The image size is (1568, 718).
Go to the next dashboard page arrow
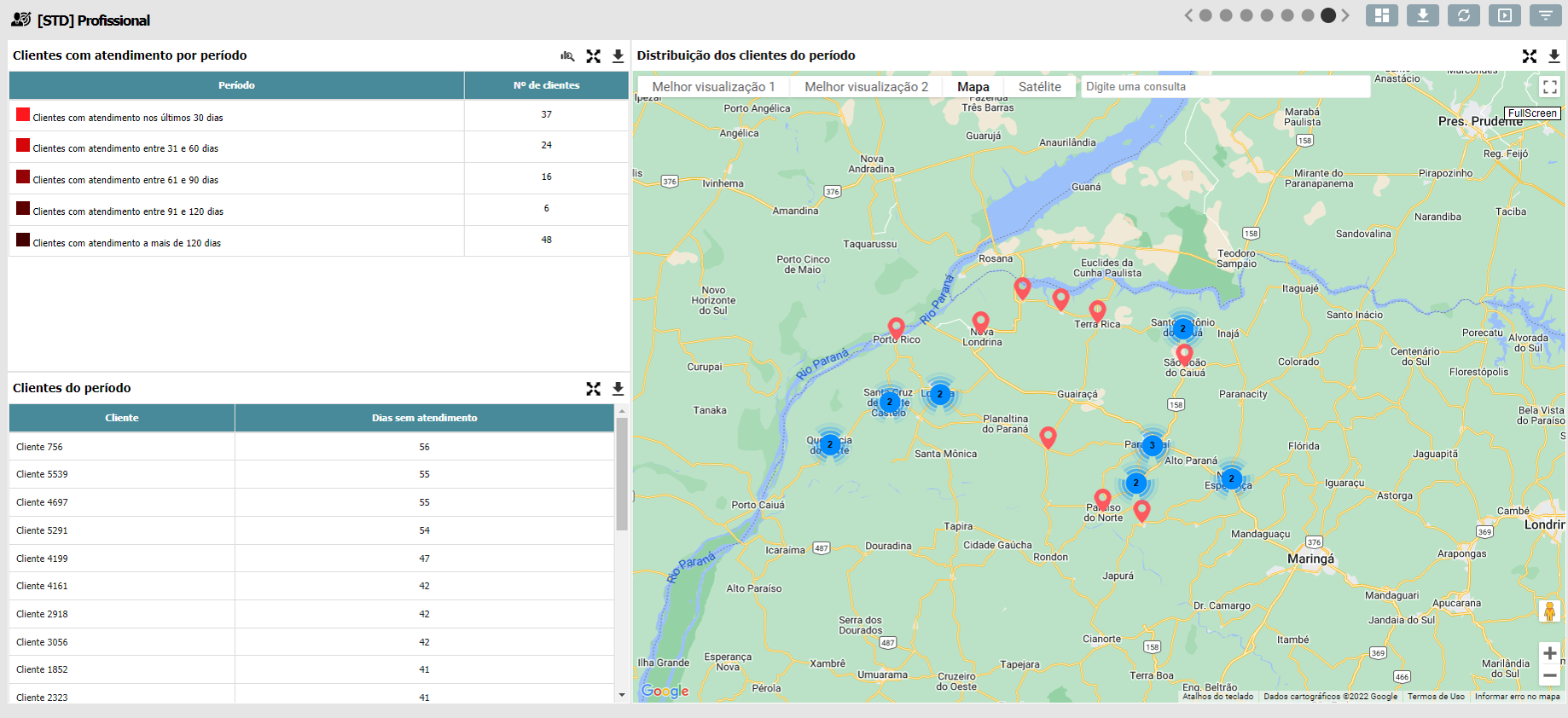[x=1345, y=15]
